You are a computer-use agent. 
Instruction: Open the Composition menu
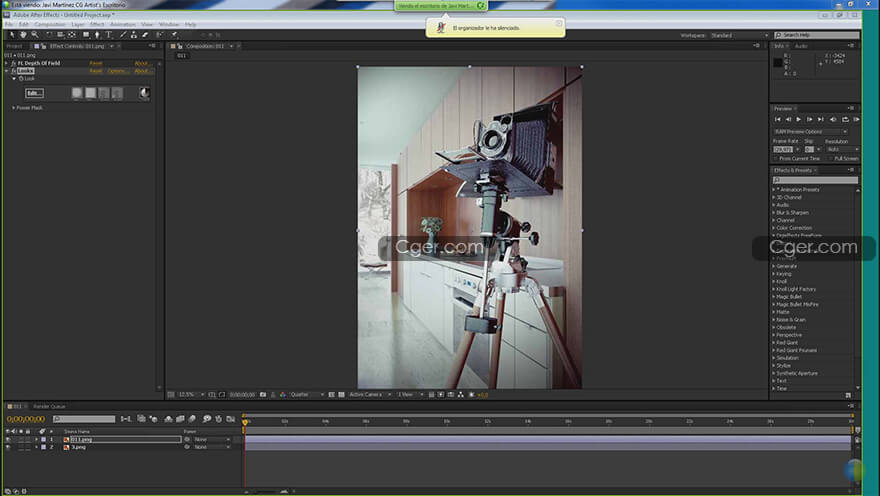(50, 25)
